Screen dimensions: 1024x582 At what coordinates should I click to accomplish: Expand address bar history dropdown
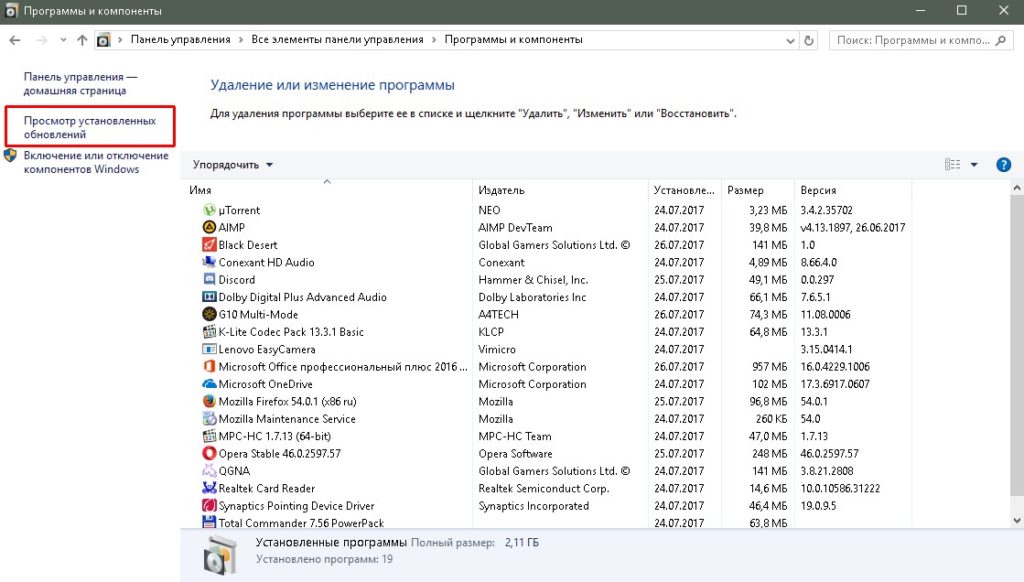point(790,40)
